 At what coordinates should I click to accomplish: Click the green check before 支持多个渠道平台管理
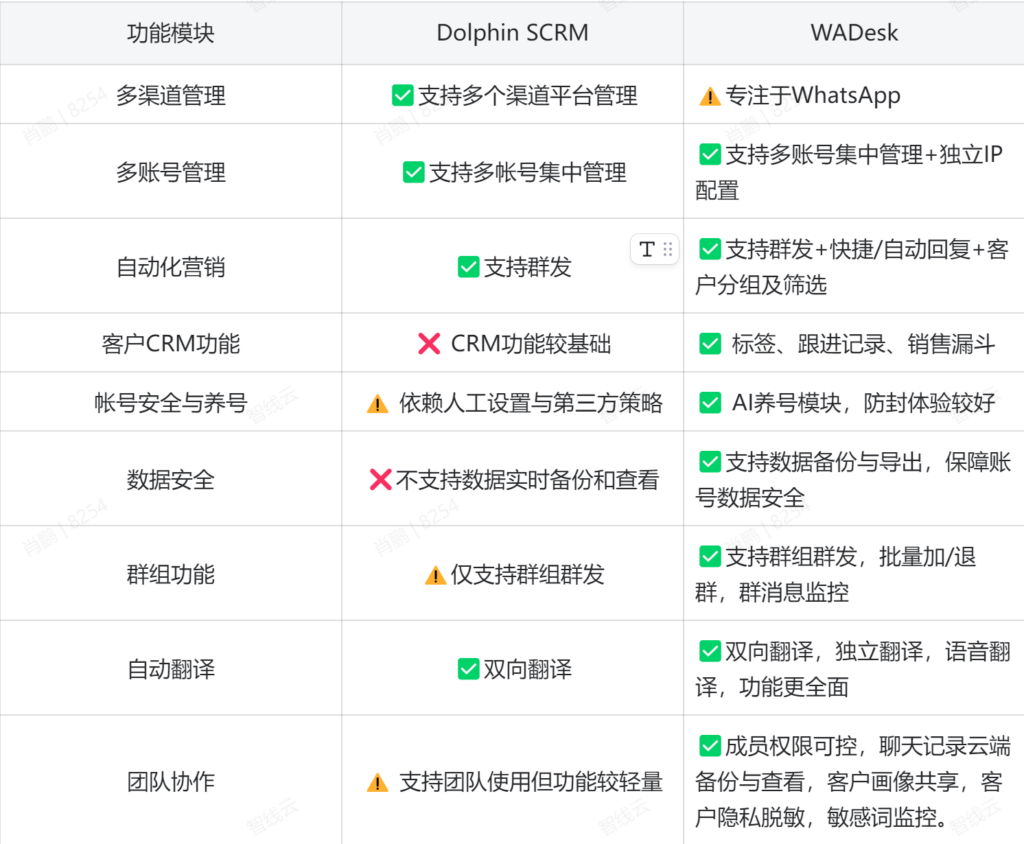(403, 96)
